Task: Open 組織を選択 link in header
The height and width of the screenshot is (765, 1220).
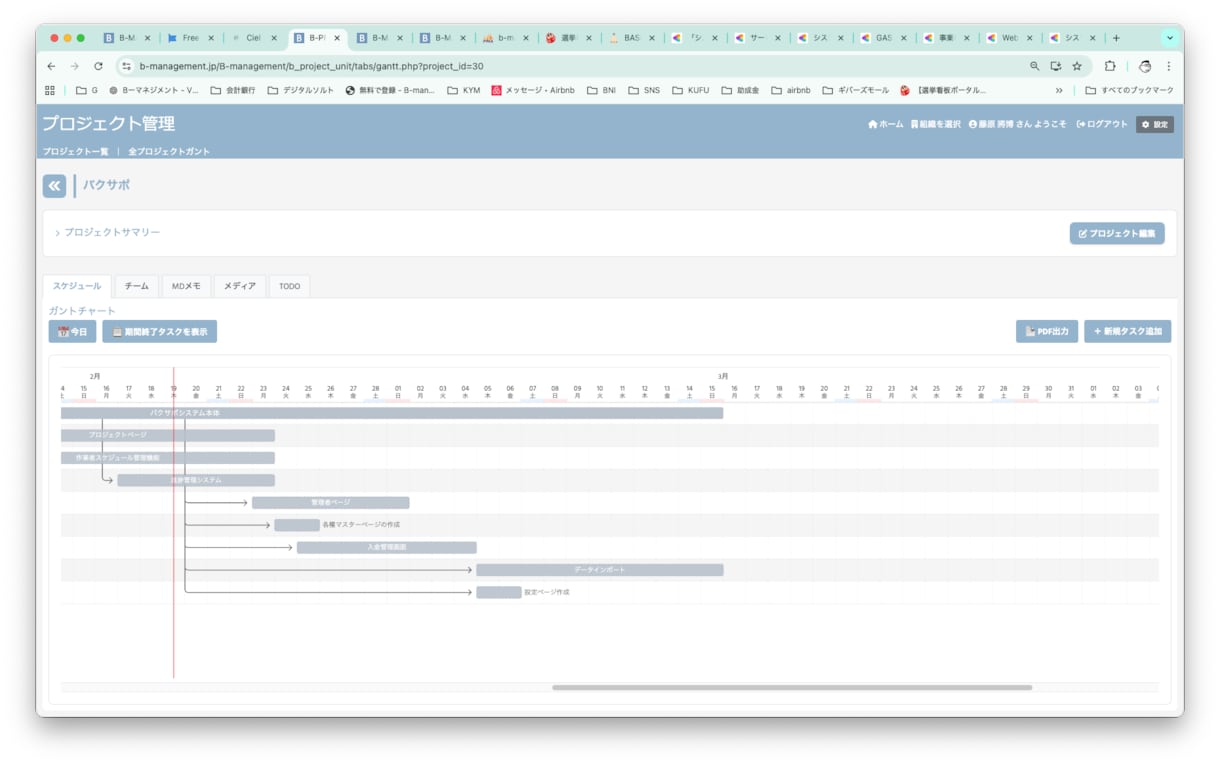Action: tap(935, 125)
